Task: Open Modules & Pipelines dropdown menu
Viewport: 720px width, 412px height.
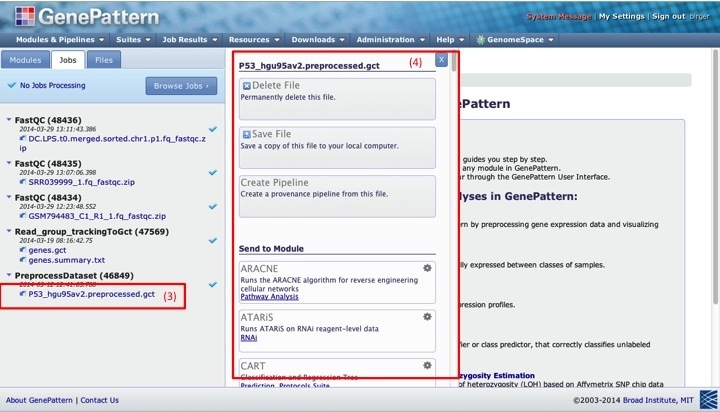Action: tap(60, 40)
